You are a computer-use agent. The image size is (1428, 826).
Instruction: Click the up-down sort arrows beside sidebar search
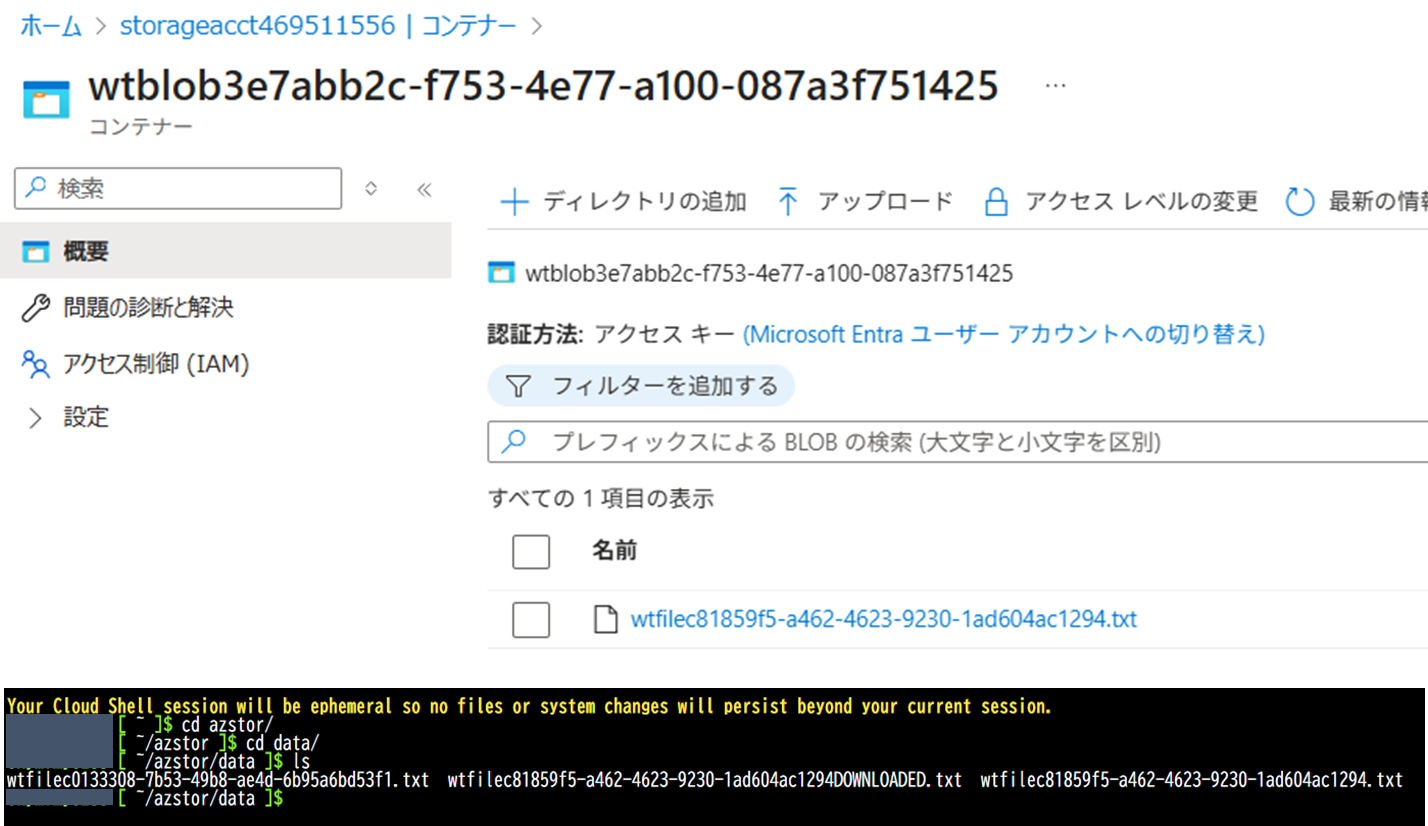[x=371, y=189]
